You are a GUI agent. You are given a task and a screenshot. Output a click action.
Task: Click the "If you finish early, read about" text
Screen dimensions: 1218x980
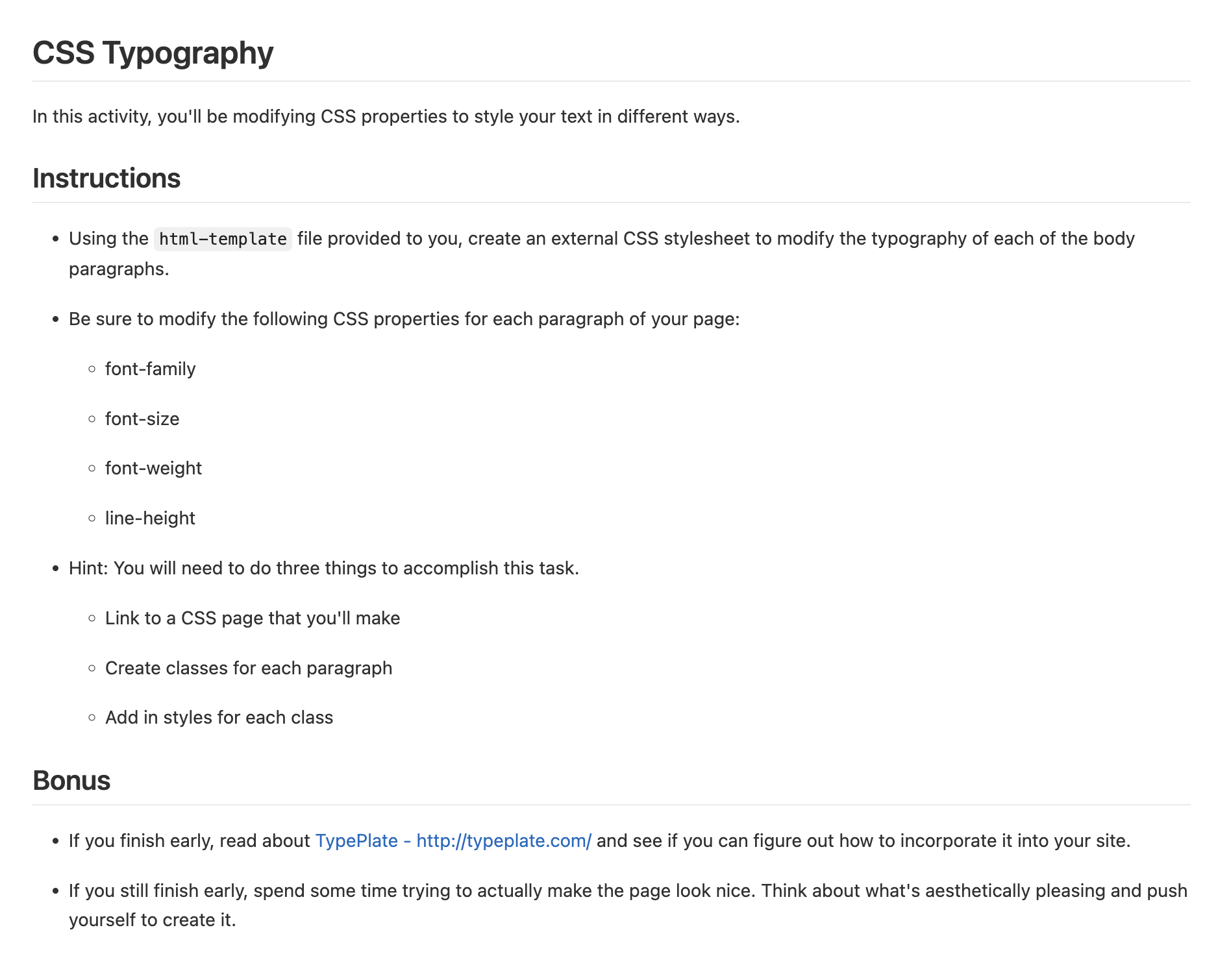(190, 841)
